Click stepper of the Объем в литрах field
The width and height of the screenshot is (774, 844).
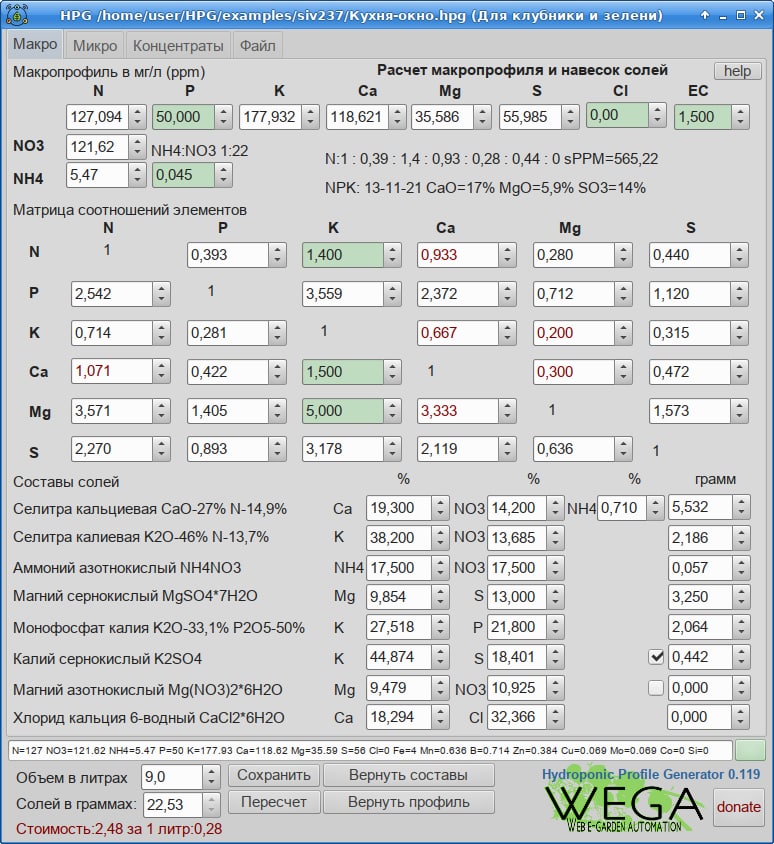(211, 777)
